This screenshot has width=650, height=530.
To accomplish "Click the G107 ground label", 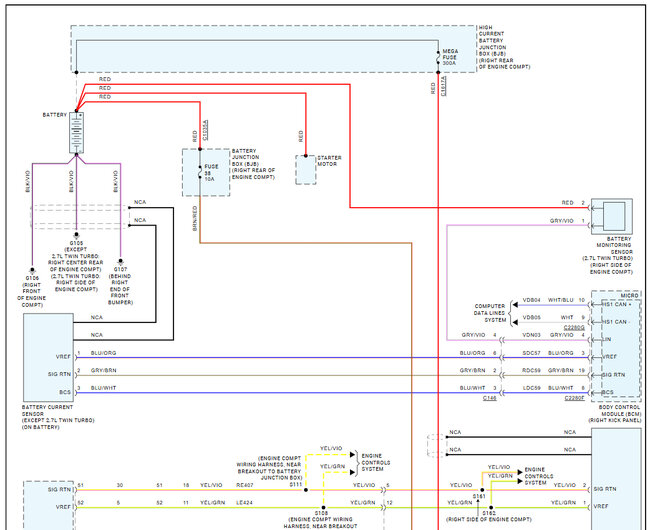I will tap(120, 269).
